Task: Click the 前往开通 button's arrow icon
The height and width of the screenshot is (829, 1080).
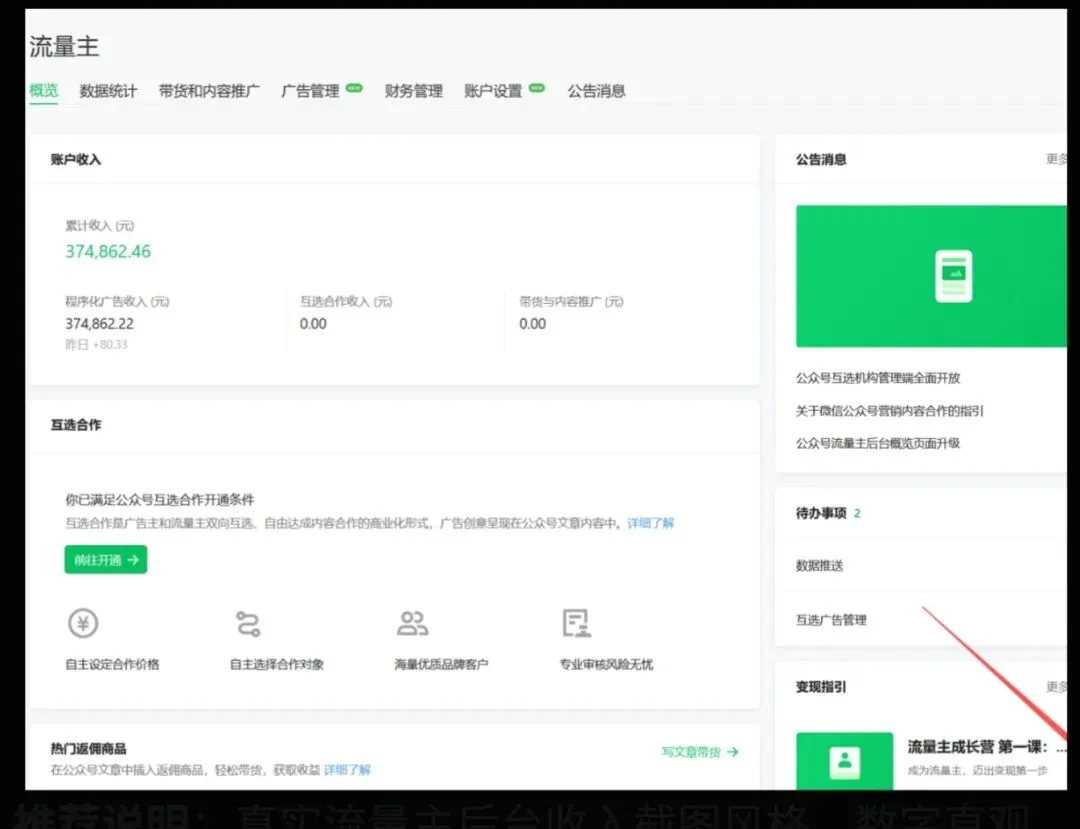Action: (x=133, y=560)
